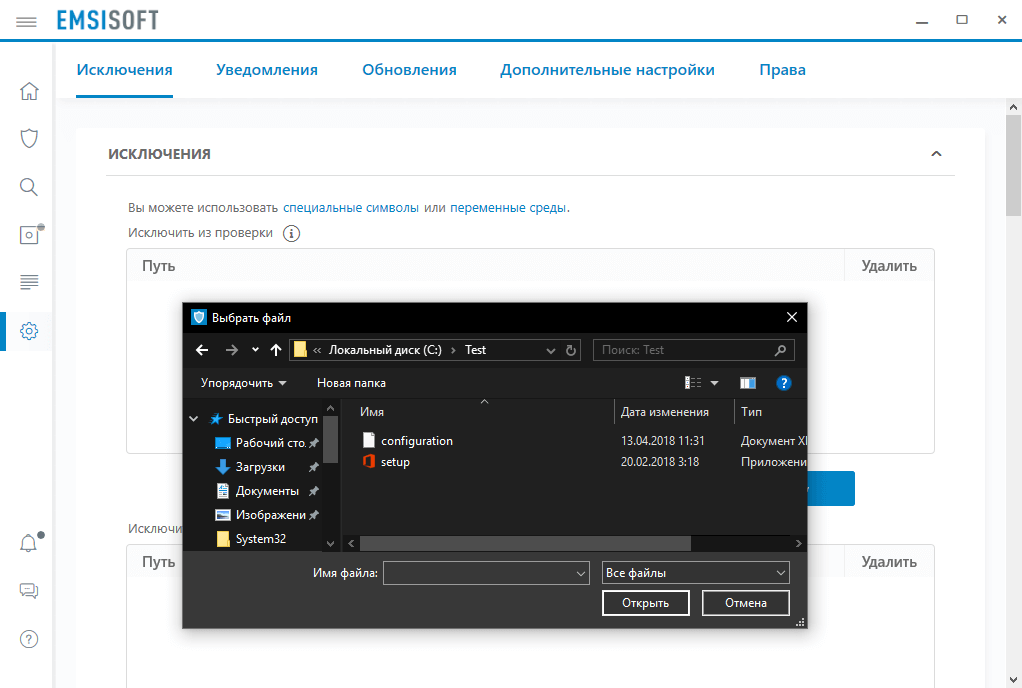This screenshot has width=1022, height=688.
Task: Go up one folder with the up arrow
Action: pos(276,350)
